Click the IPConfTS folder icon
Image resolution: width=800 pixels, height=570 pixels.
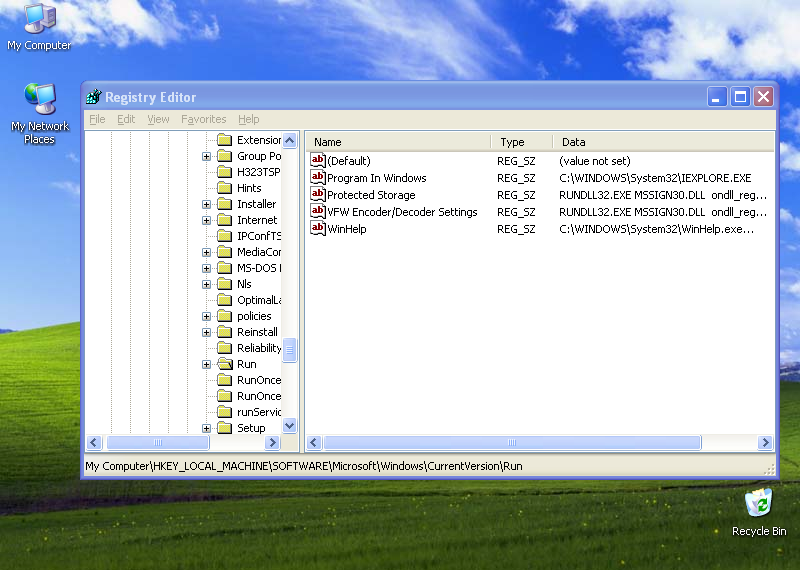[x=224, y=236]
